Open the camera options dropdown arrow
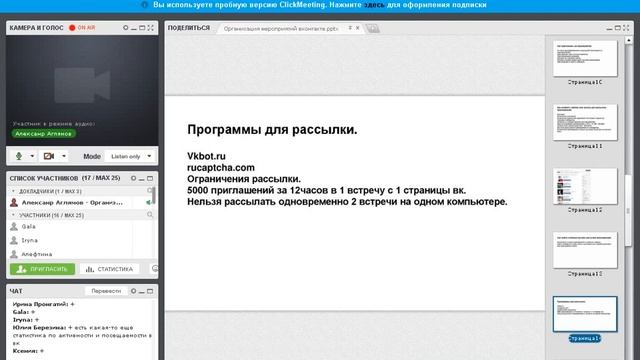The height and width of the screenshot is (360, 640). (64, 156)
